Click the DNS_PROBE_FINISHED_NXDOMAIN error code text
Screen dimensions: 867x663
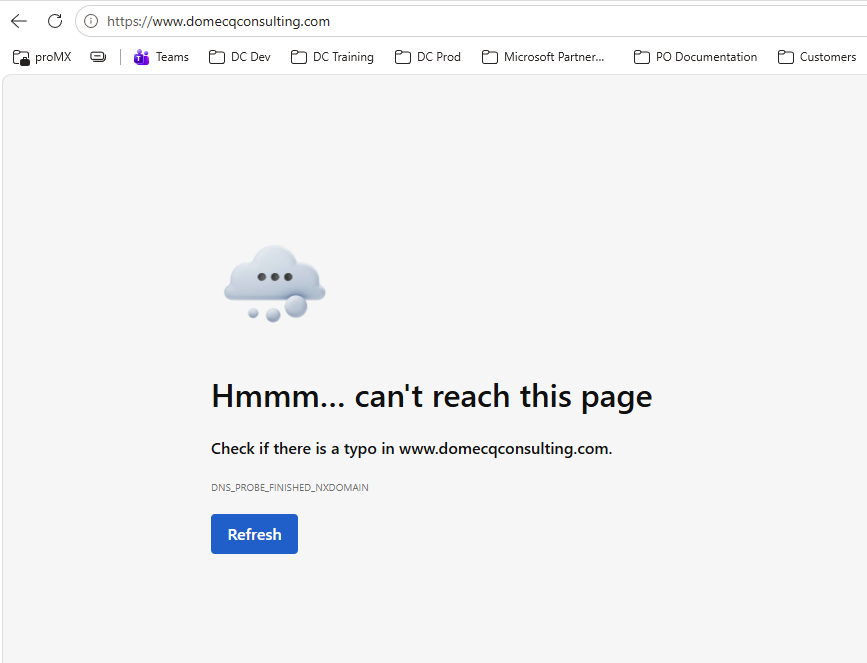[x=290, y=487]
